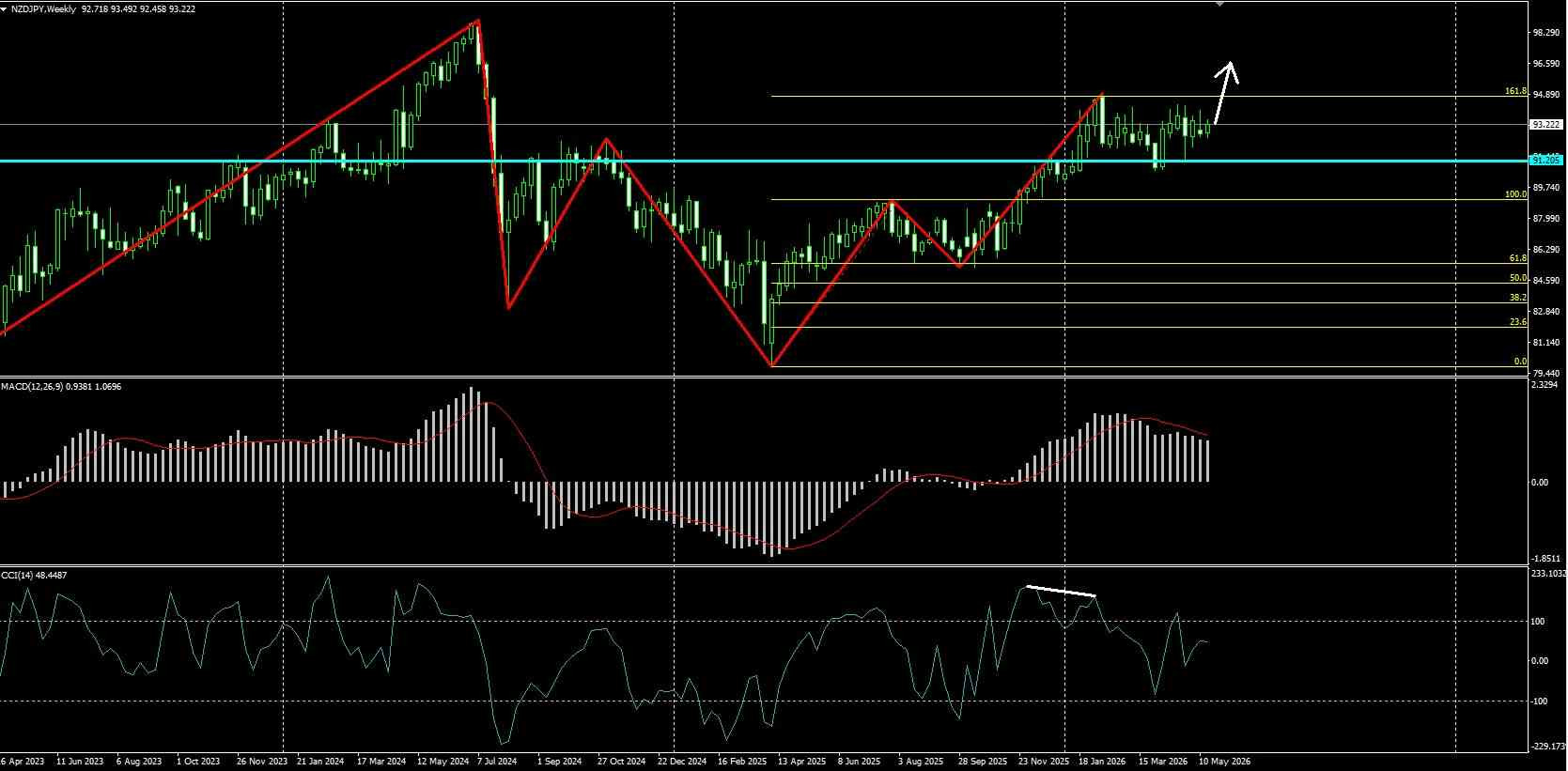Click the CCI scale minimum -229.173

coord(1548,747)
